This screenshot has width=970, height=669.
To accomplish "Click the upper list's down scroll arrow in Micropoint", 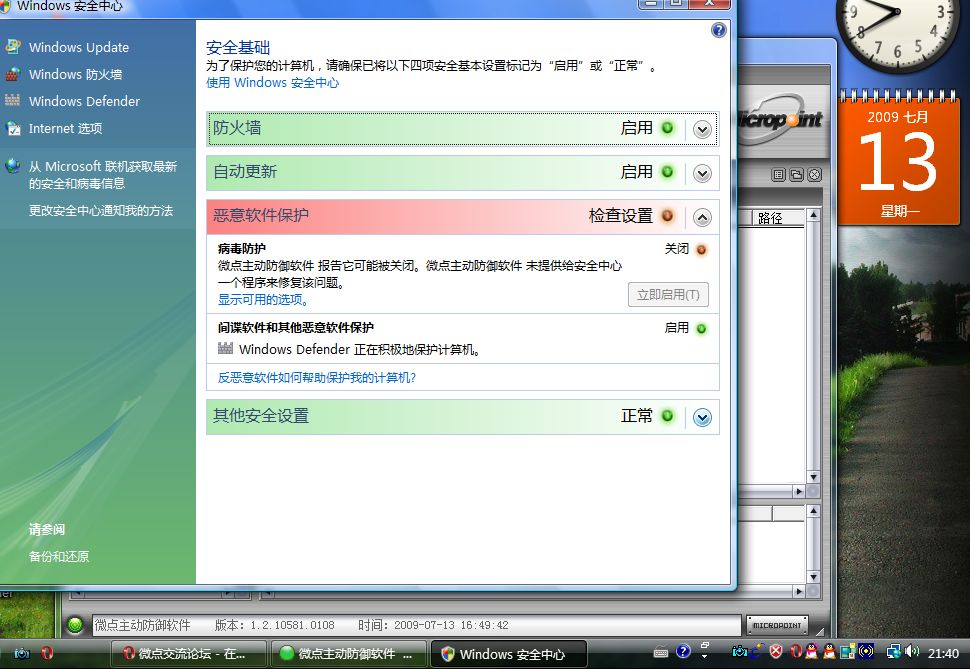I will 813,477.
